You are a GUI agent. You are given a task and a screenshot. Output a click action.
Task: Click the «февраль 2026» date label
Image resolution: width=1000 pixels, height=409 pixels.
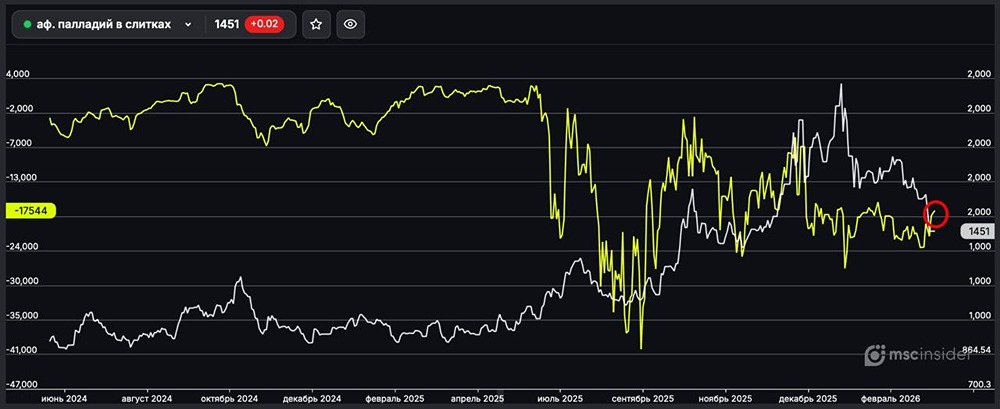[x=890, y=399]
